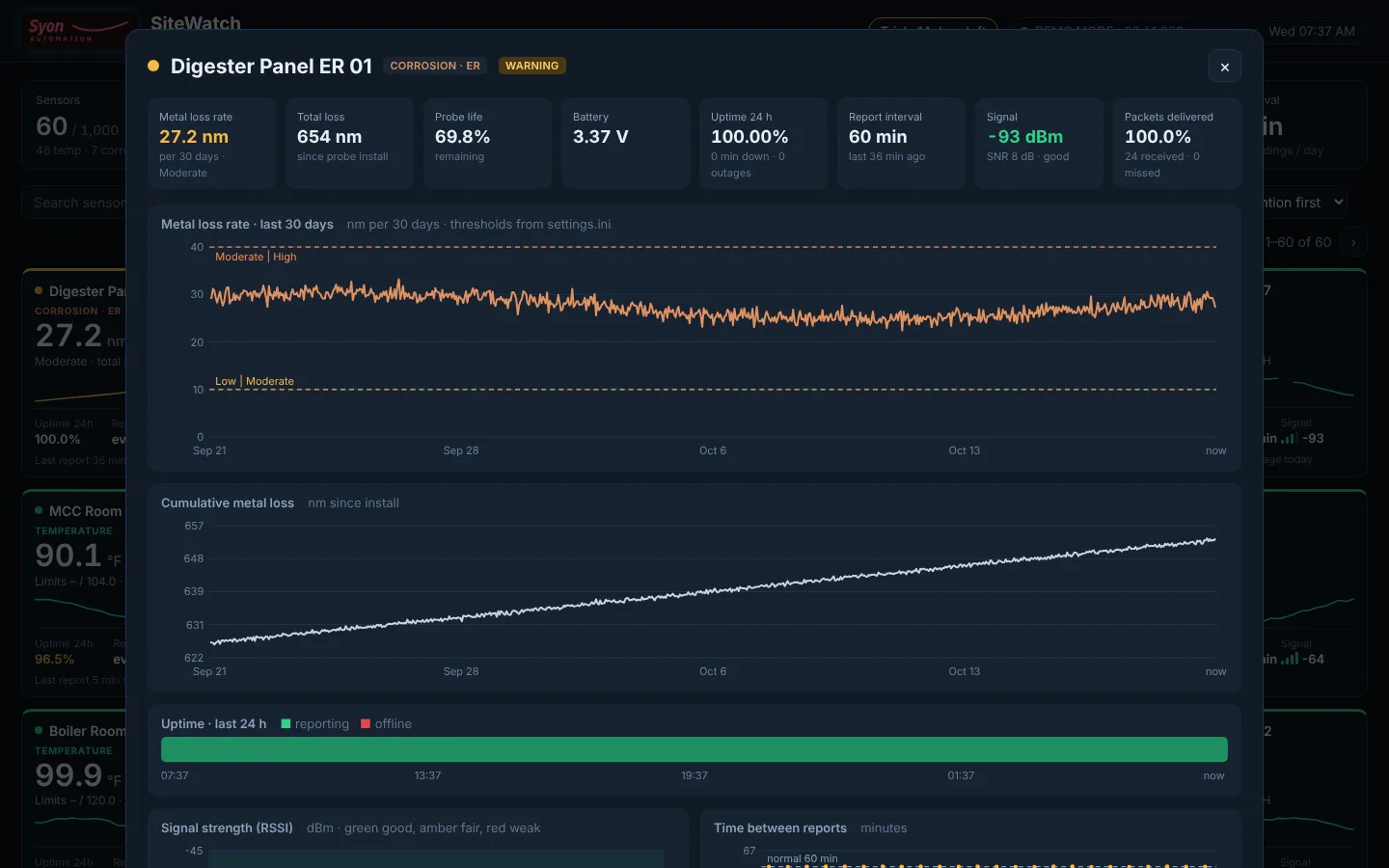Image resolution: width=1389 pixels, height=868 pixels.
Task: Click the 13:37 tick on uptime timeline
Action: tap(428, 775)
